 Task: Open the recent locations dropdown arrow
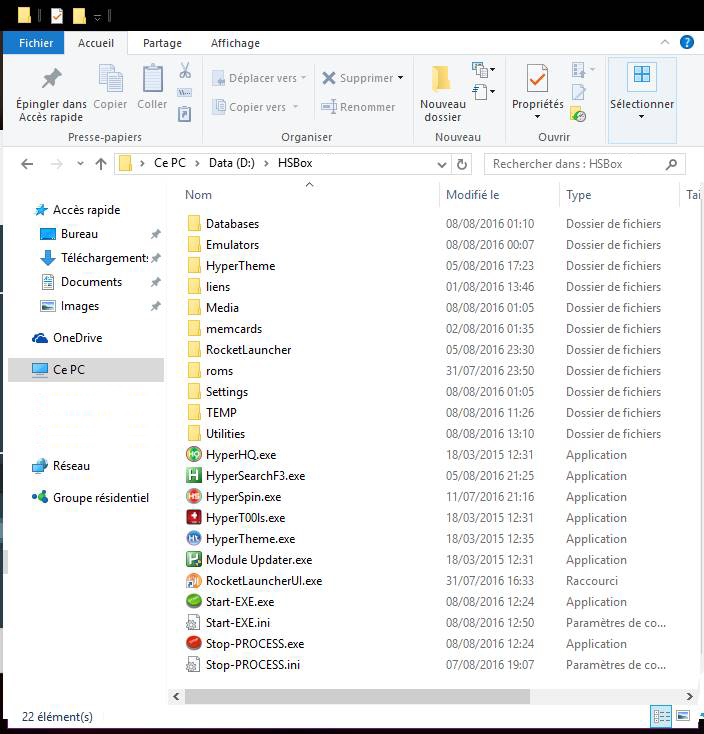click(81, 164)
